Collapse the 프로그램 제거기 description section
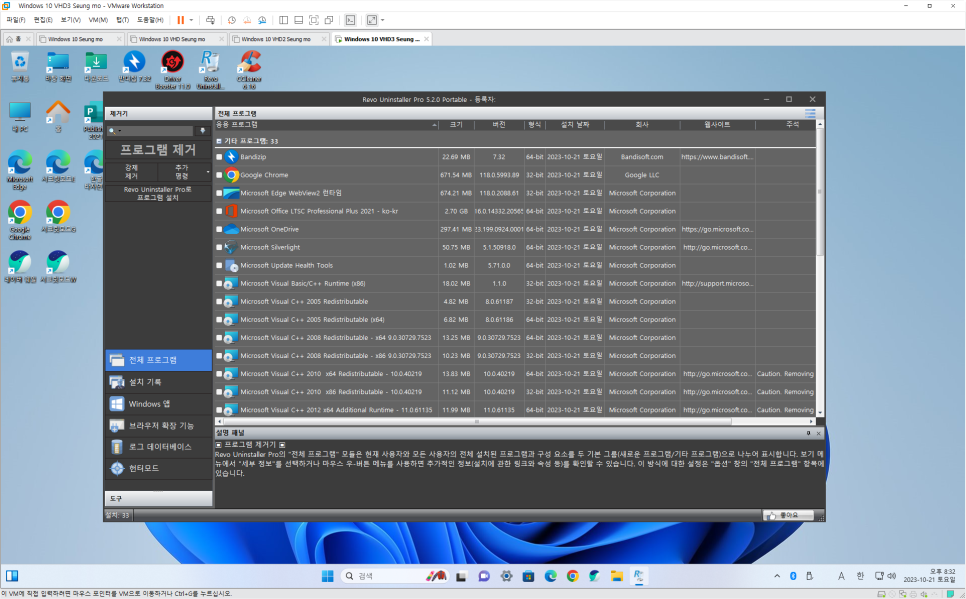This screenshot has height=599, width=966. point(219,444)
